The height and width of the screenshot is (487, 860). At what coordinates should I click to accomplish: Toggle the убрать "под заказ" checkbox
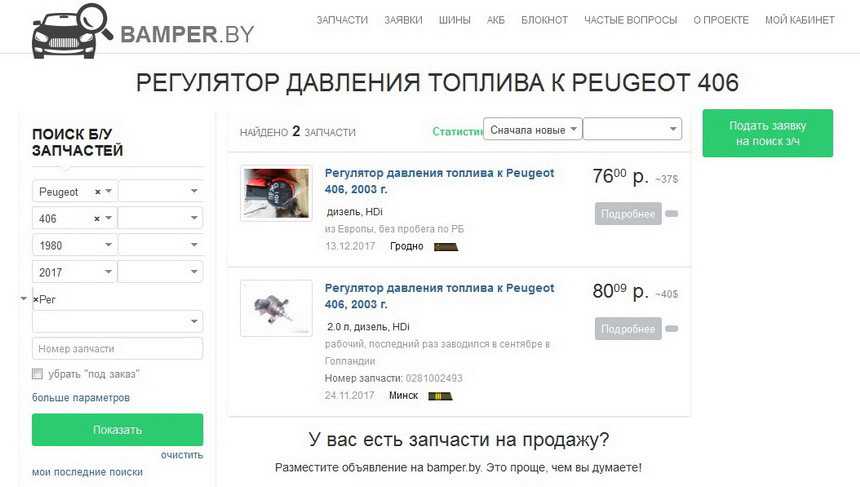37,374
